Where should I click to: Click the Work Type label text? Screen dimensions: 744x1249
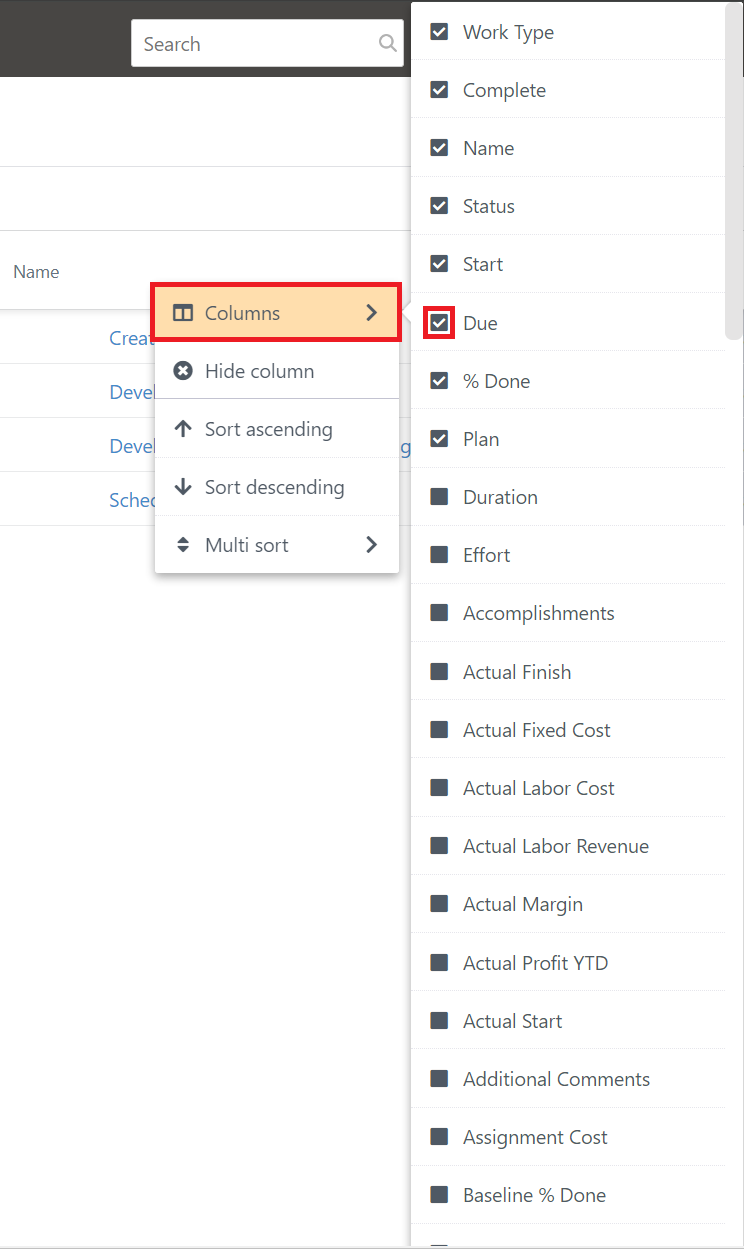(x=508, y=32)
